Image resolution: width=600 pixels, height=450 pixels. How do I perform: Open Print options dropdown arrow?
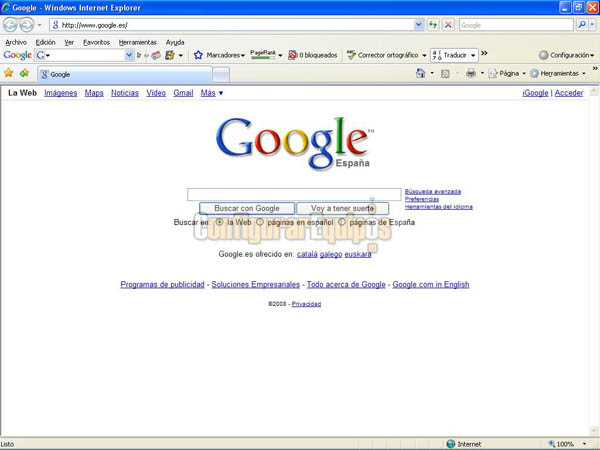(x=482, y=73)
